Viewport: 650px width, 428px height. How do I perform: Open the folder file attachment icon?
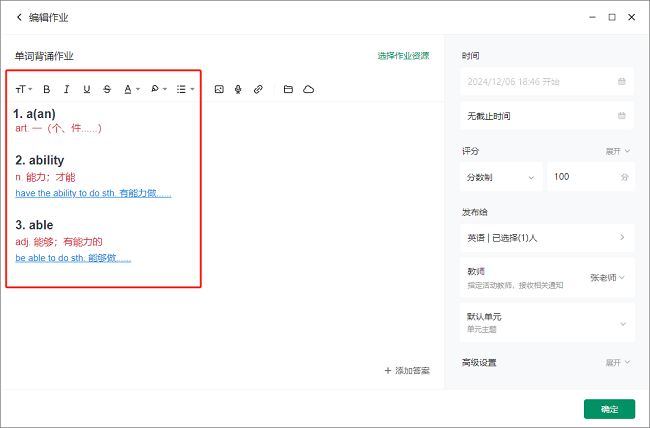[288, 89]
